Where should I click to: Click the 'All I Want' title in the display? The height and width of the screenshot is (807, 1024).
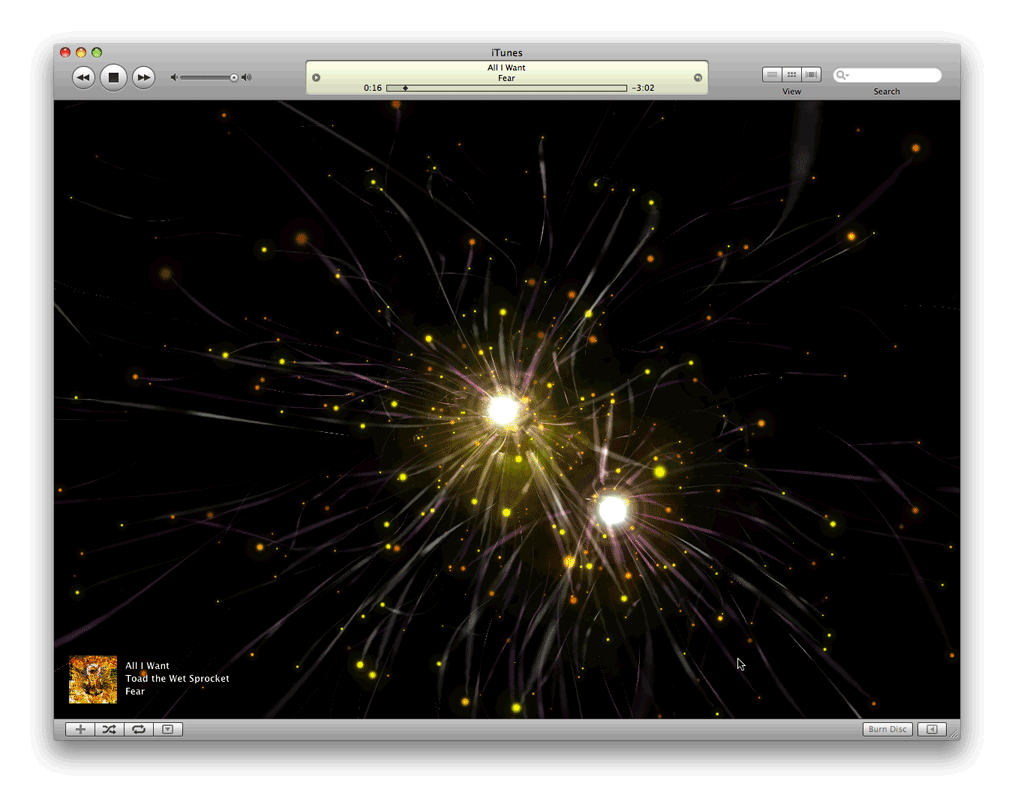(x=506, y=67)
